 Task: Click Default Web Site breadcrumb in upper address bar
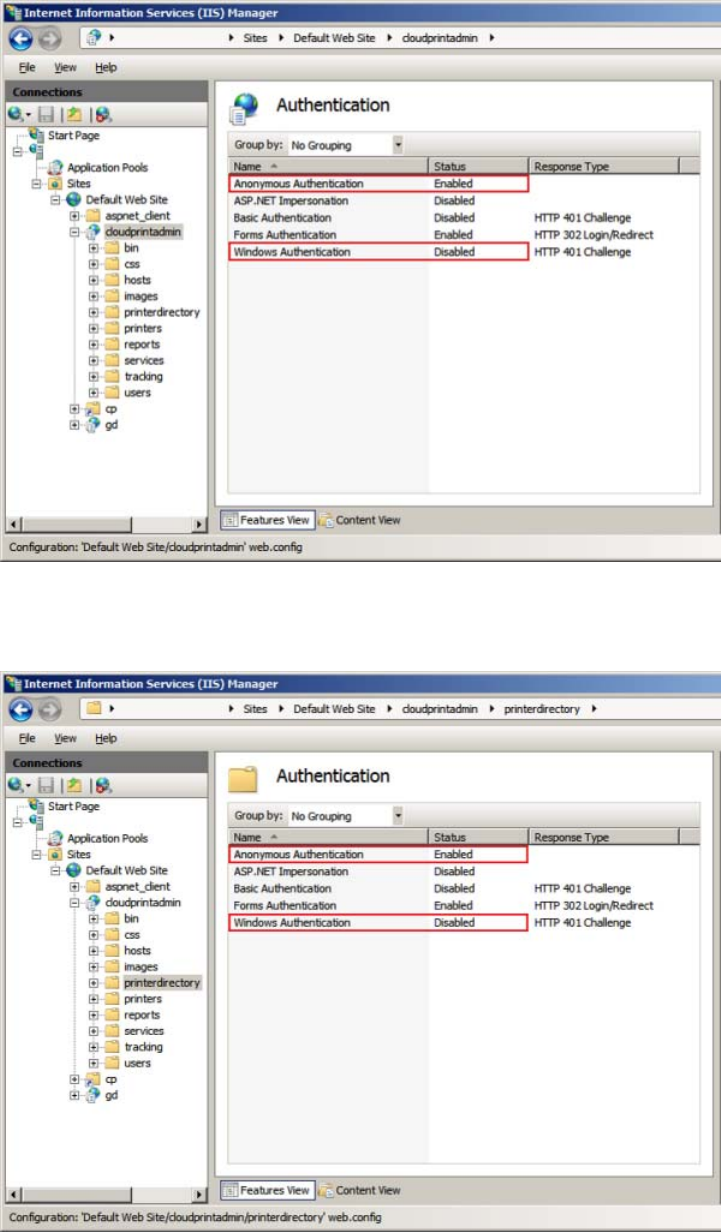334,38
